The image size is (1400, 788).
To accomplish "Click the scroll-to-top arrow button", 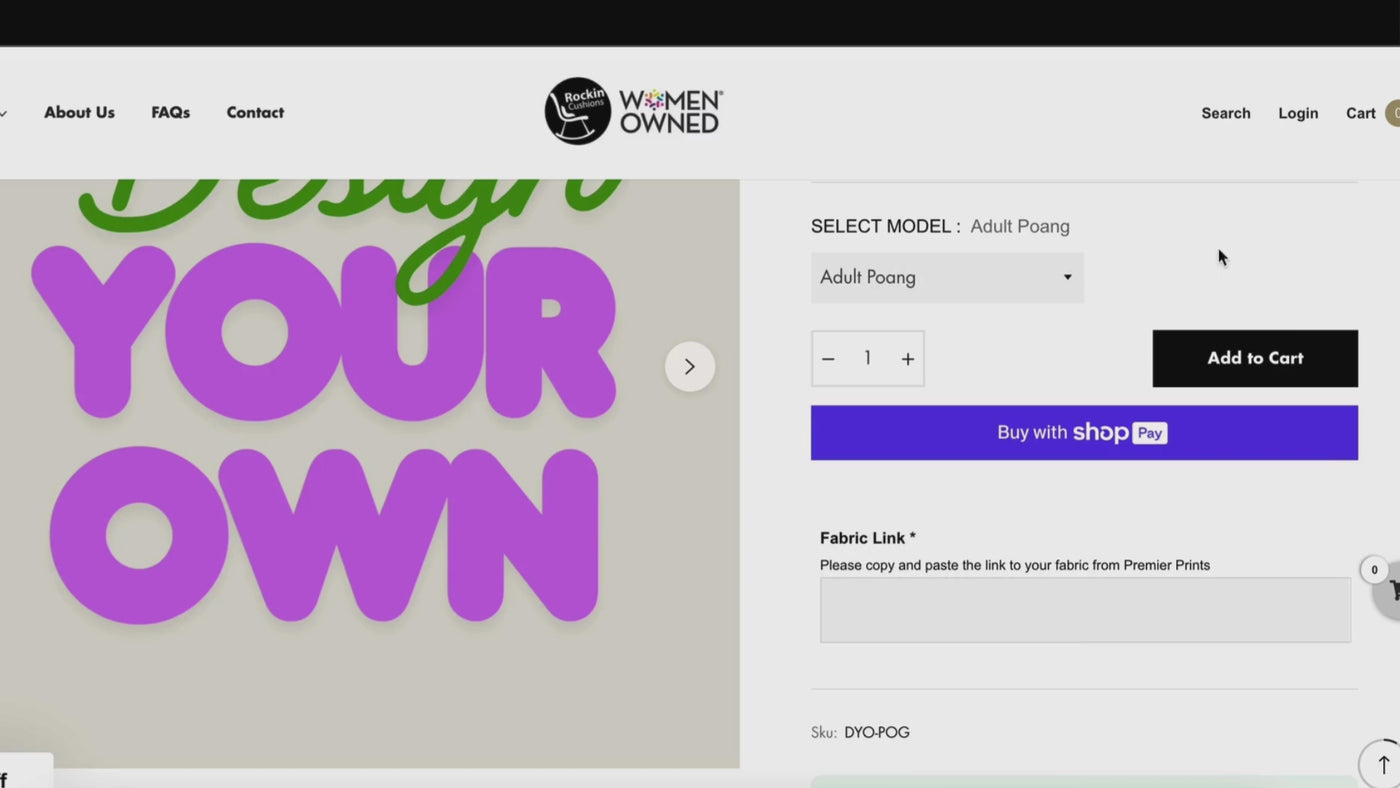I will [1383, 764].
